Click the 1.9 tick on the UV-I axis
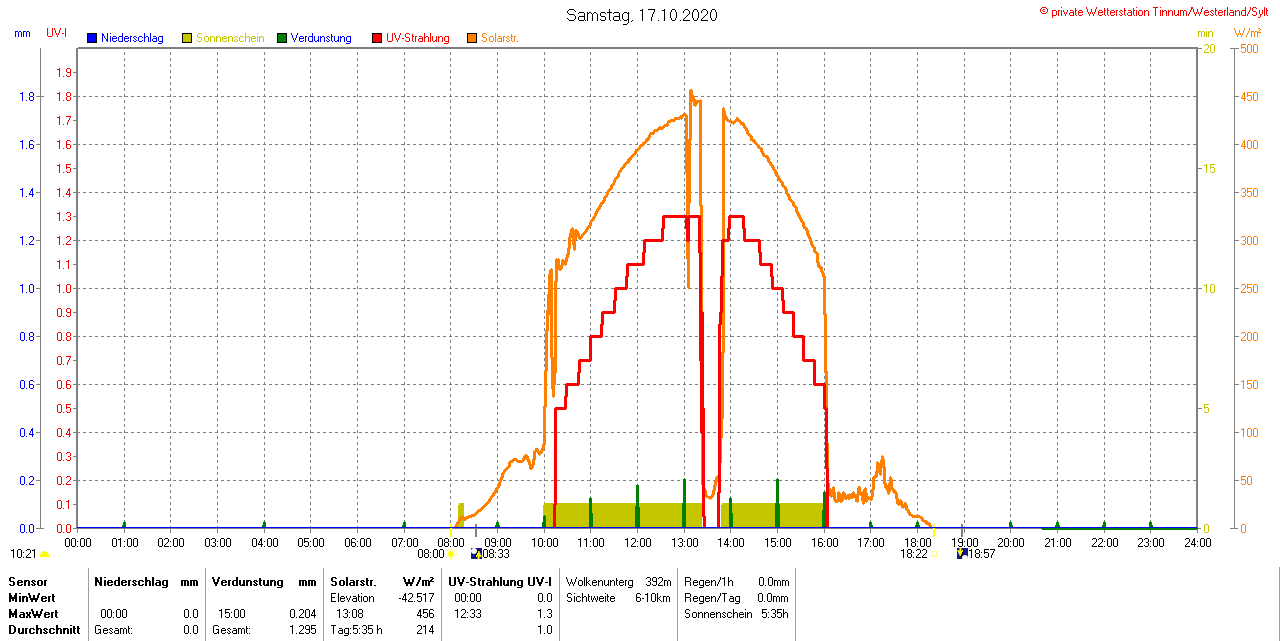Image resolution: width=1280 pixels, height=641 pixels. tap(63, 72)
